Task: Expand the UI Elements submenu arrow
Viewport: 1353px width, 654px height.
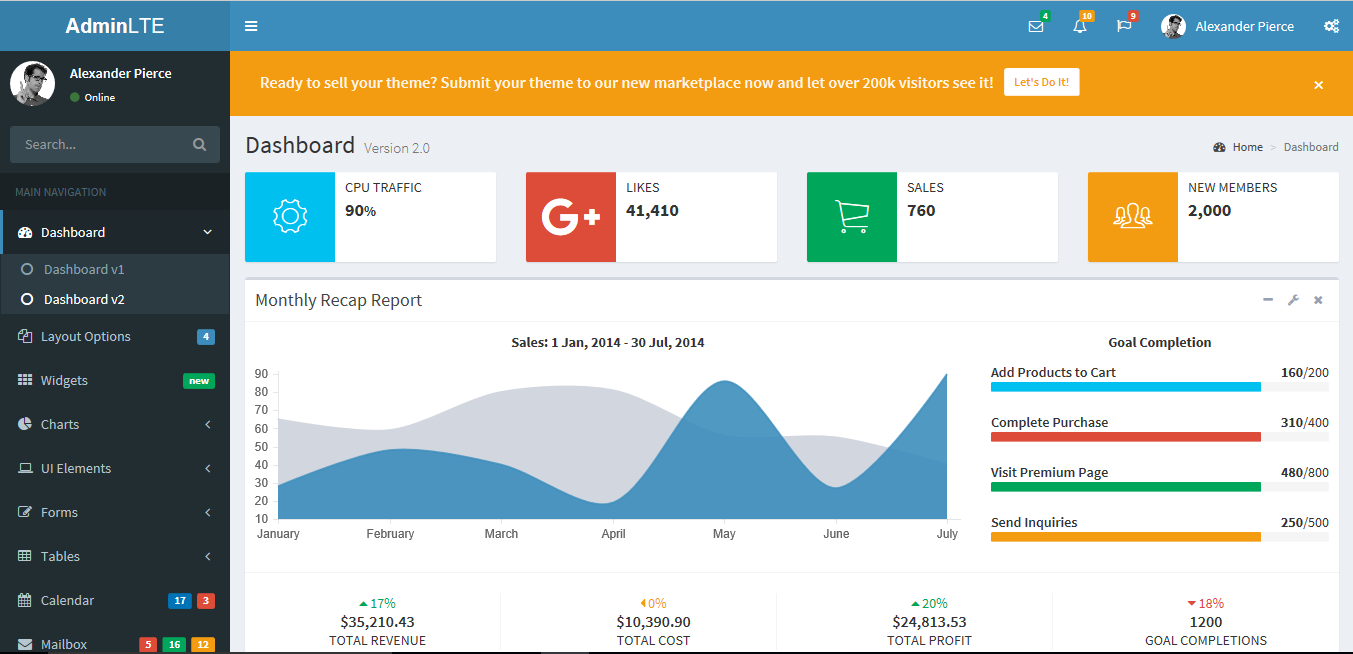Action: click(208, 468)
